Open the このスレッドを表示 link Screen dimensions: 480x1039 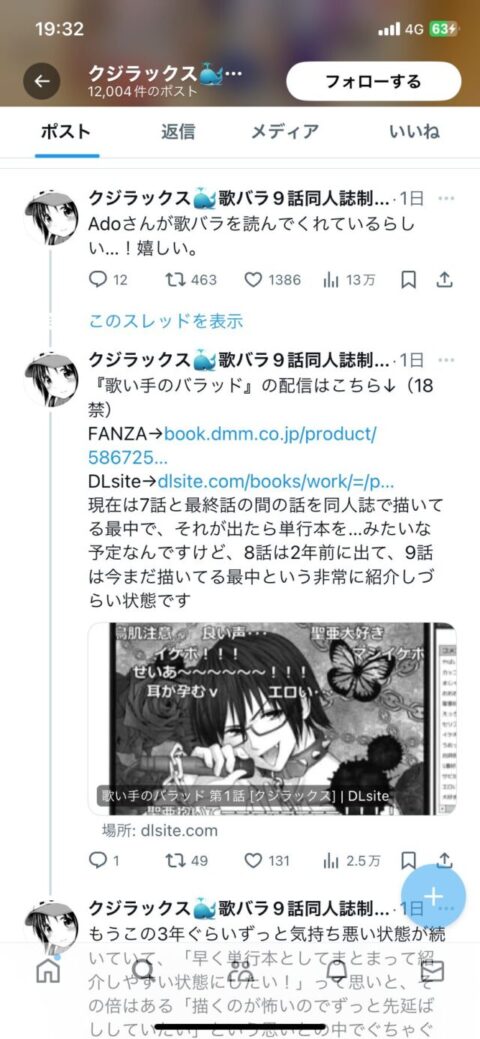click(166, 321)
